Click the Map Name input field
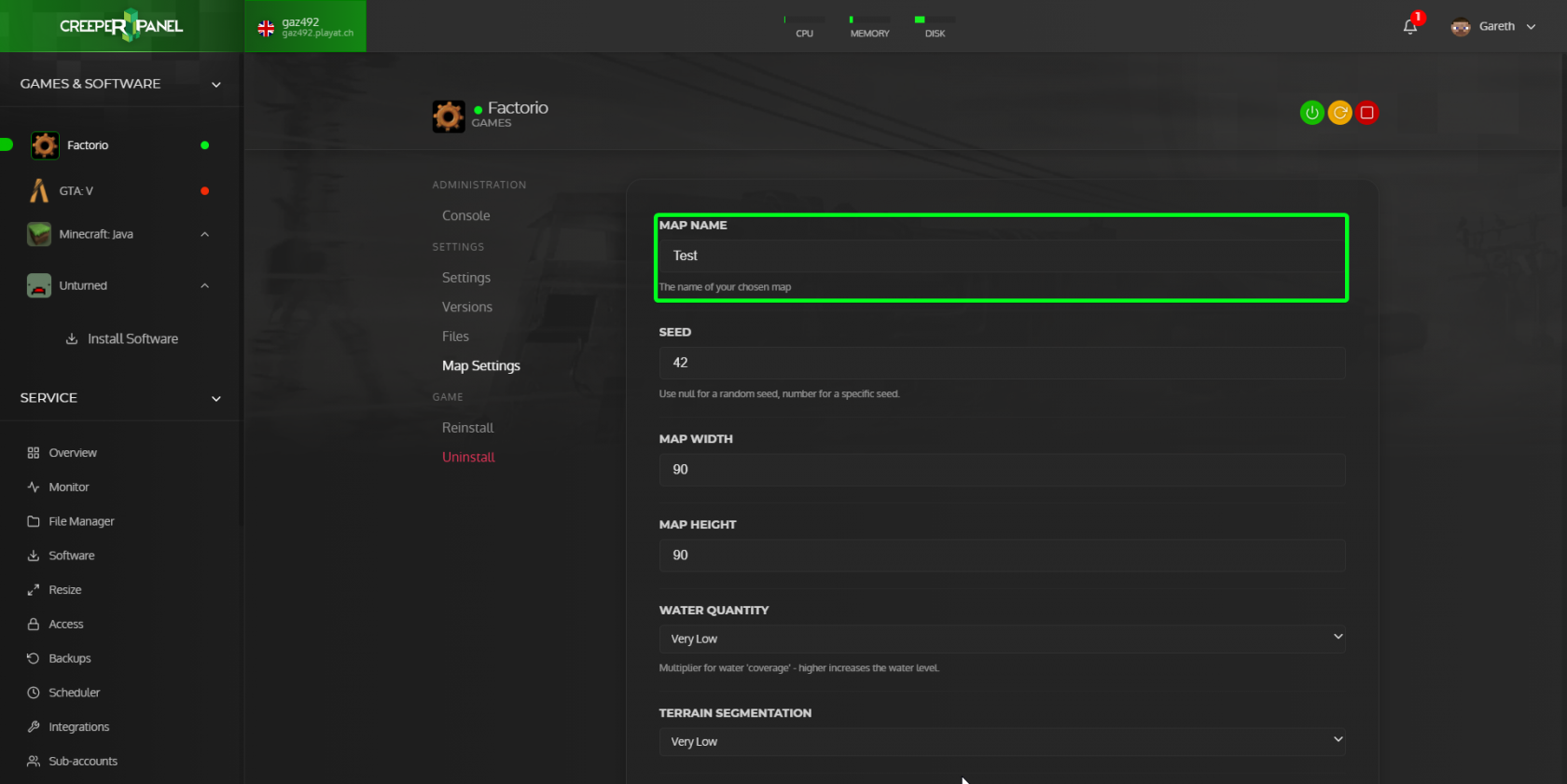Viewport: 1567px width, 784px height. (1002, 255)
